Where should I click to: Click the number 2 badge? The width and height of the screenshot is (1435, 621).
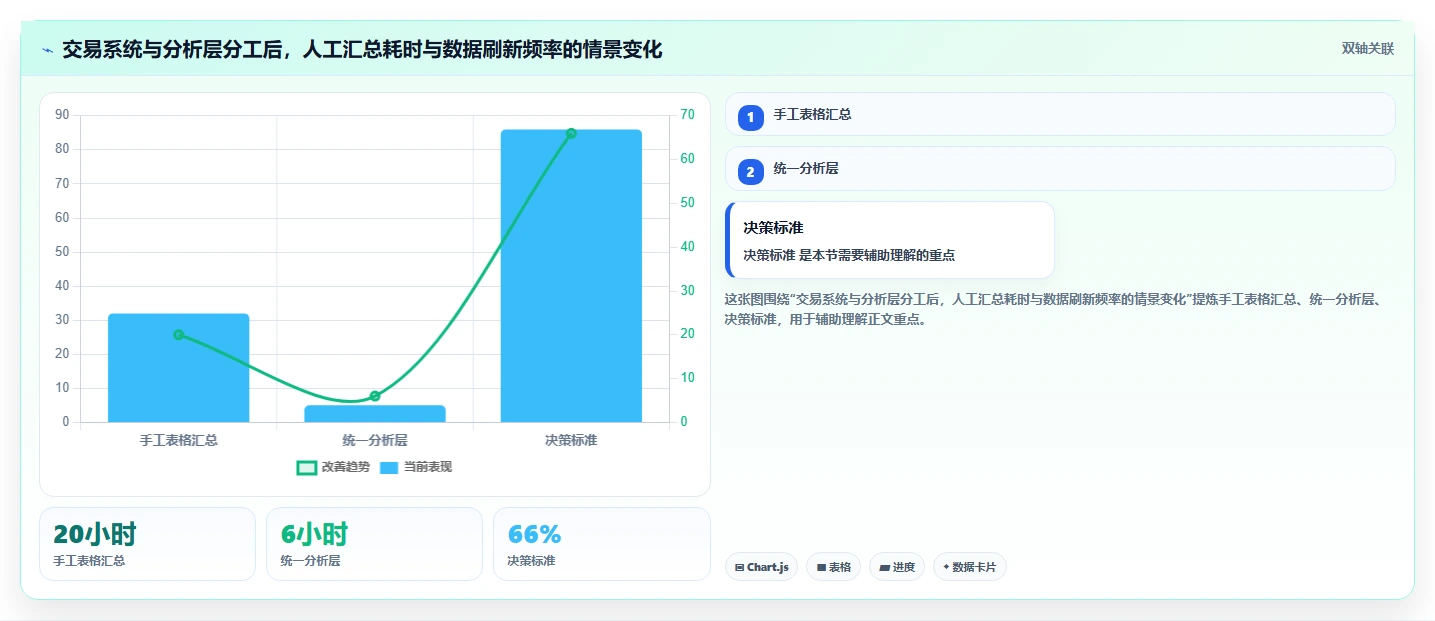(750, 172)
